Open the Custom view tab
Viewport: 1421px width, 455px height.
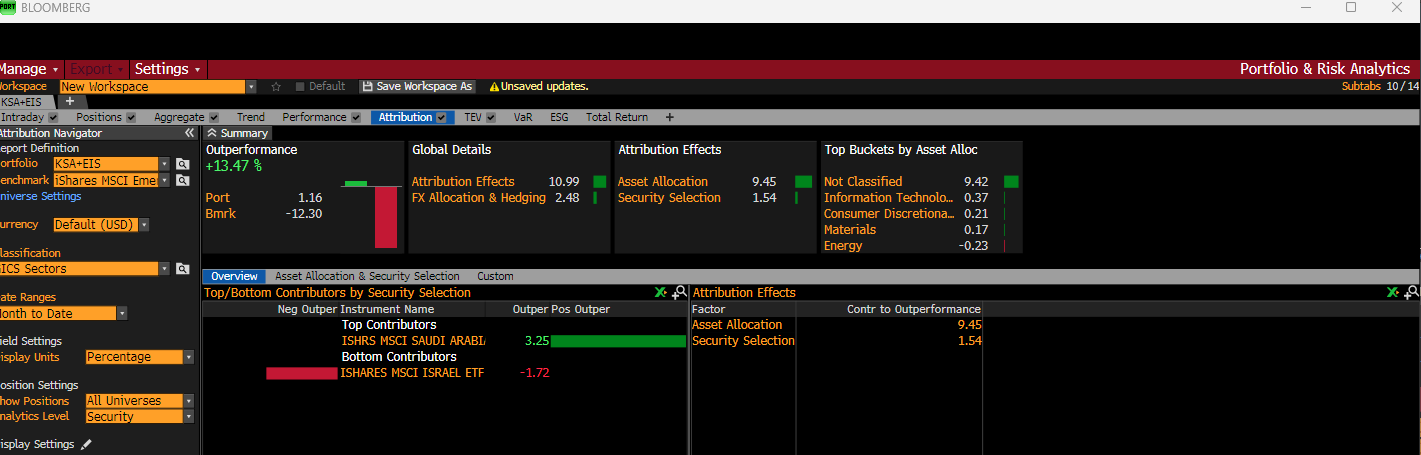tap(495, 276)
